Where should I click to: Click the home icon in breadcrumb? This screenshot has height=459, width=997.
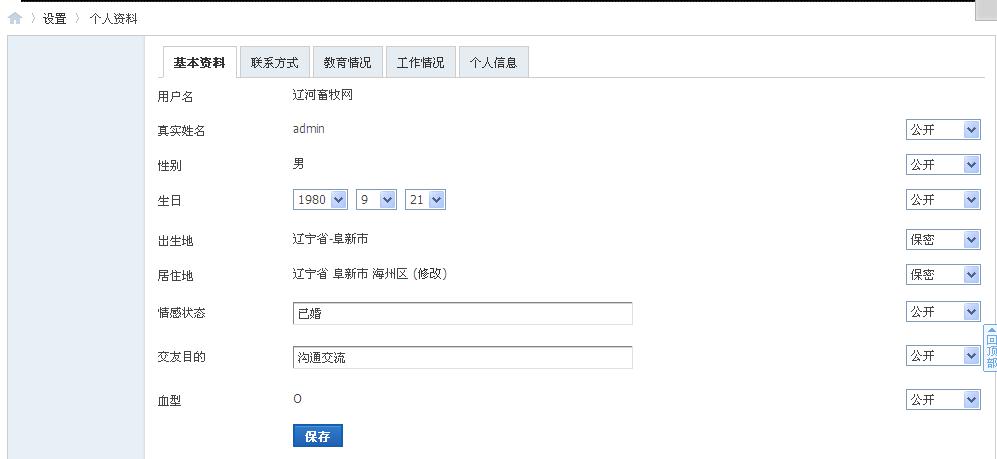pos(15,18)
